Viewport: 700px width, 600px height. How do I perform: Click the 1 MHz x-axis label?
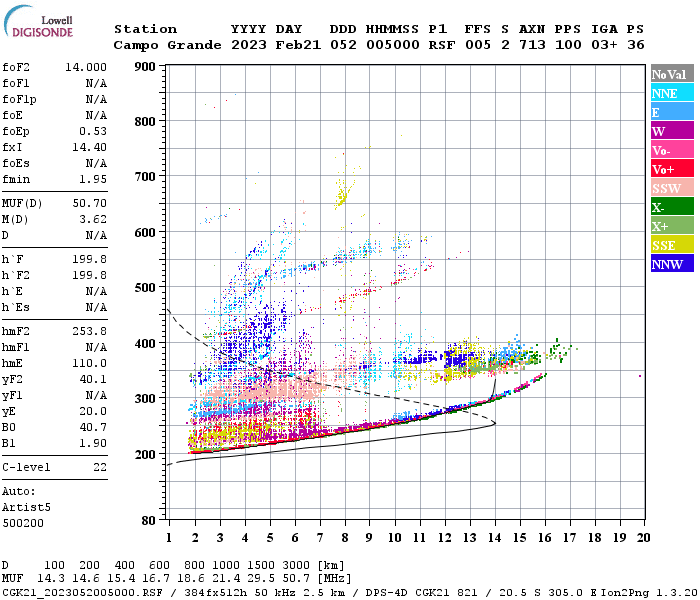(169, 538)
